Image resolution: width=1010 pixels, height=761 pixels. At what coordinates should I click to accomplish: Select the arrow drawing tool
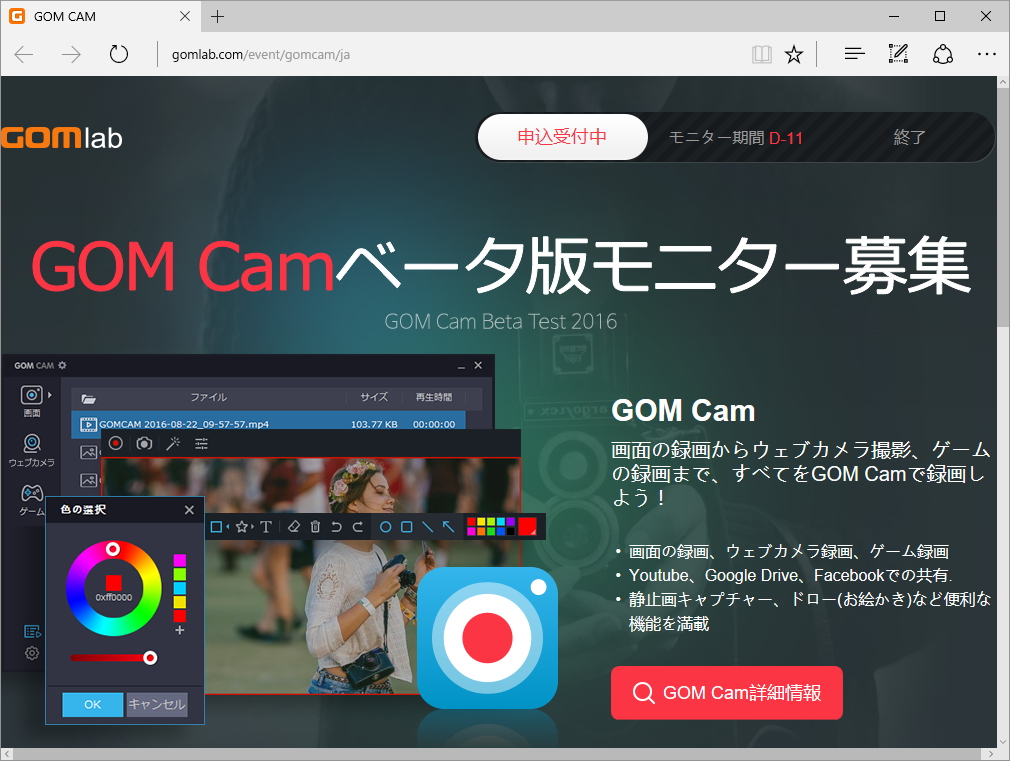coord(448,526)
